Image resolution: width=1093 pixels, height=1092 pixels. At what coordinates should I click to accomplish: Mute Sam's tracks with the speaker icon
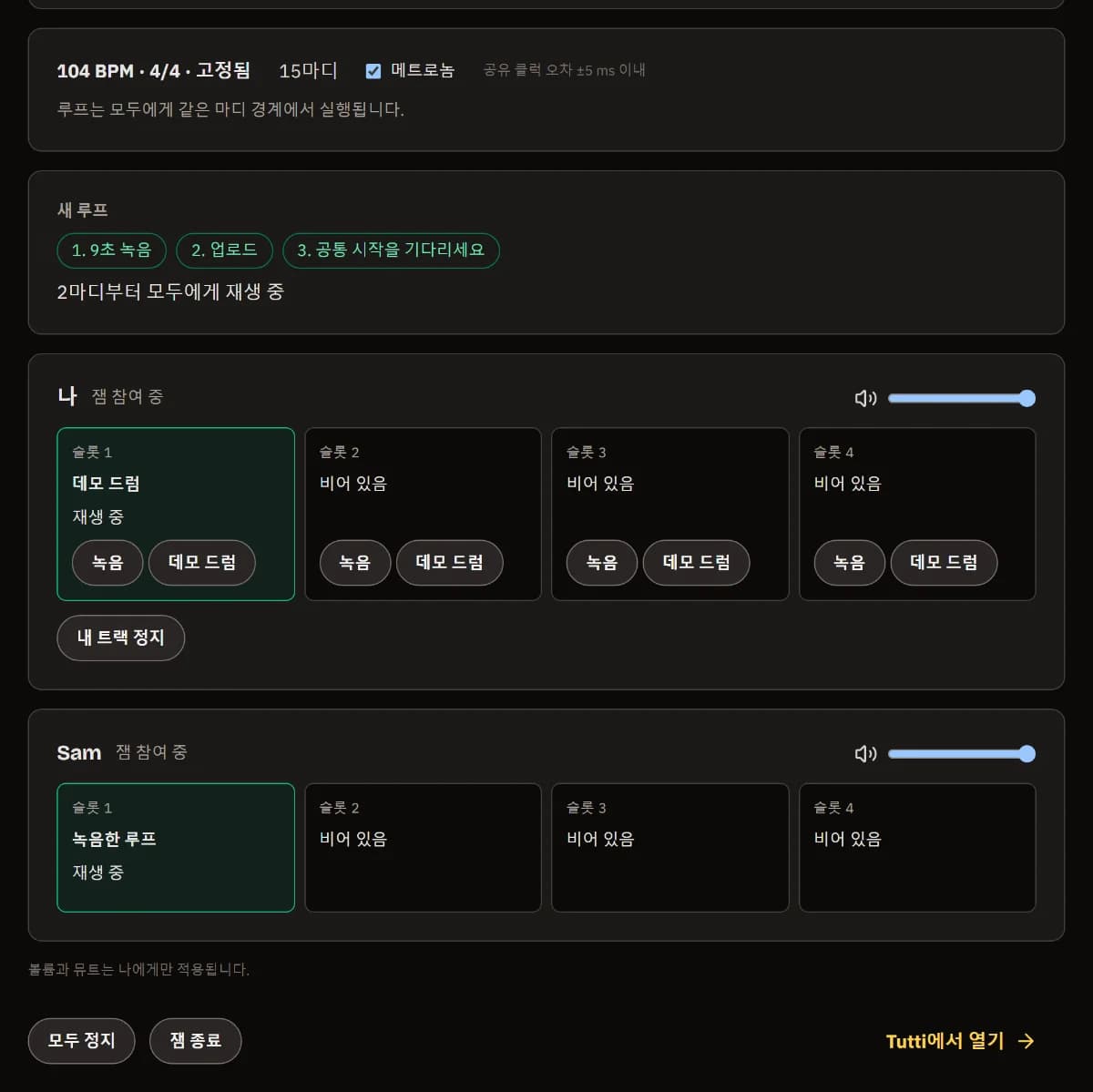865,753
